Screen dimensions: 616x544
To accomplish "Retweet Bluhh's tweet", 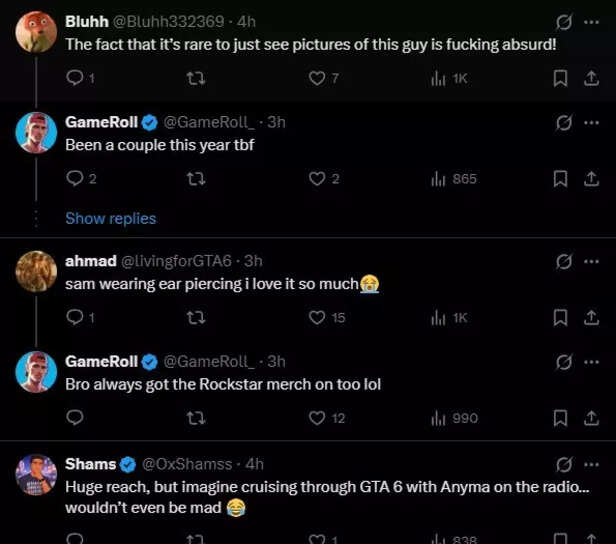I will click(x=195, y=78).
